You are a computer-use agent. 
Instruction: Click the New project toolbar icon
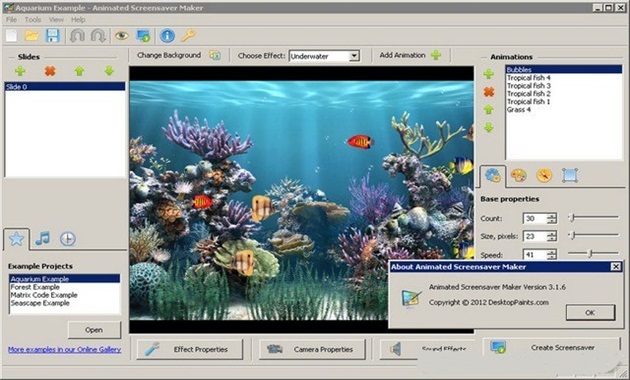12,36
